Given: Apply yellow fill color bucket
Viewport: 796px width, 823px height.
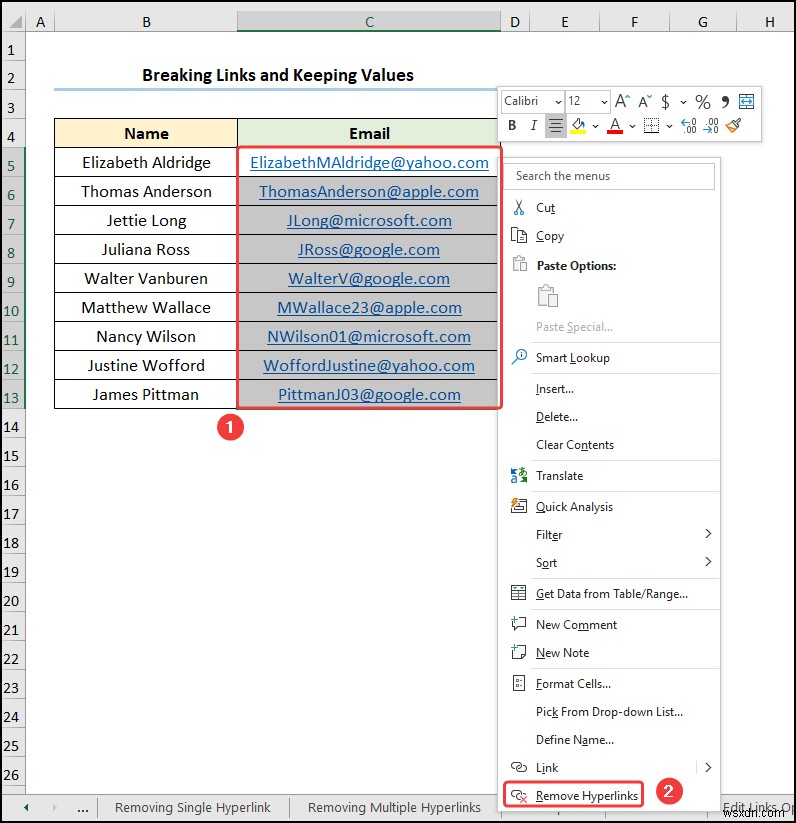Looking at the screenshot, I should coord(578,126).
